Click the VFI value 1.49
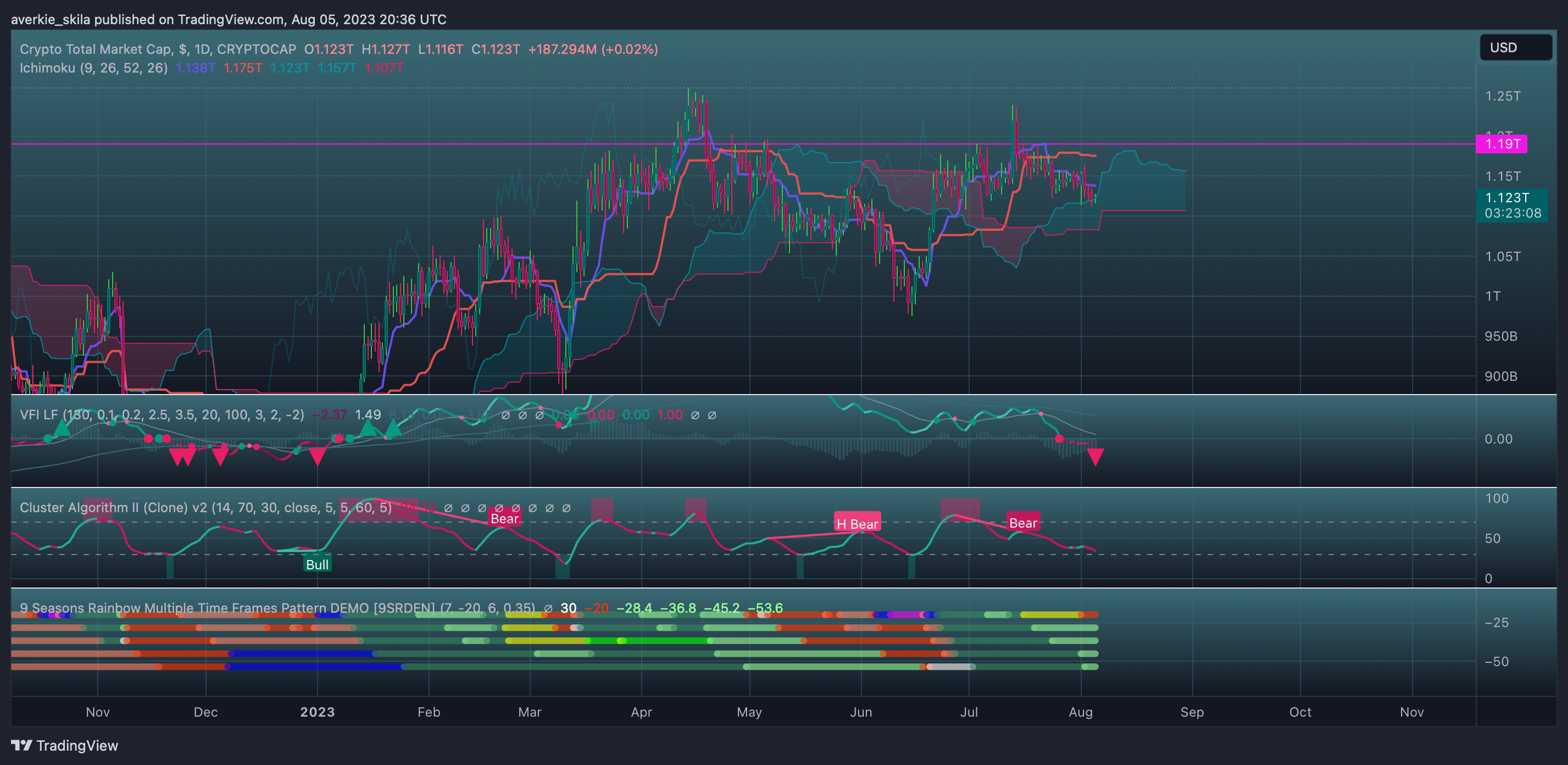 pyautogui.click(x=368, y=415)
